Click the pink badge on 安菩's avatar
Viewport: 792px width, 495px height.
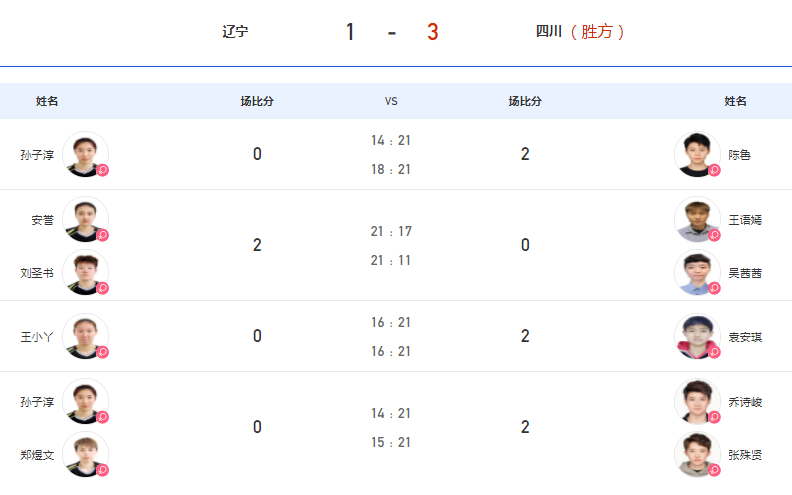(103, 235)
